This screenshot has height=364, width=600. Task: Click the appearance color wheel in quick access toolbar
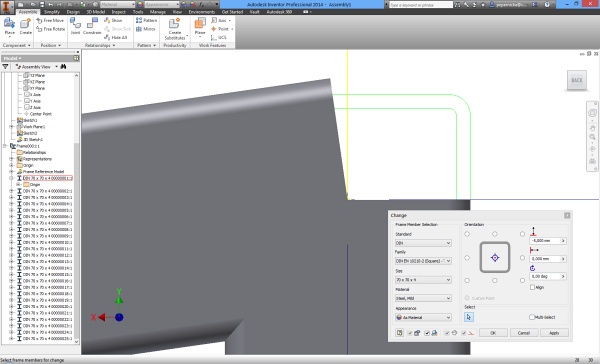coord(140,5)
